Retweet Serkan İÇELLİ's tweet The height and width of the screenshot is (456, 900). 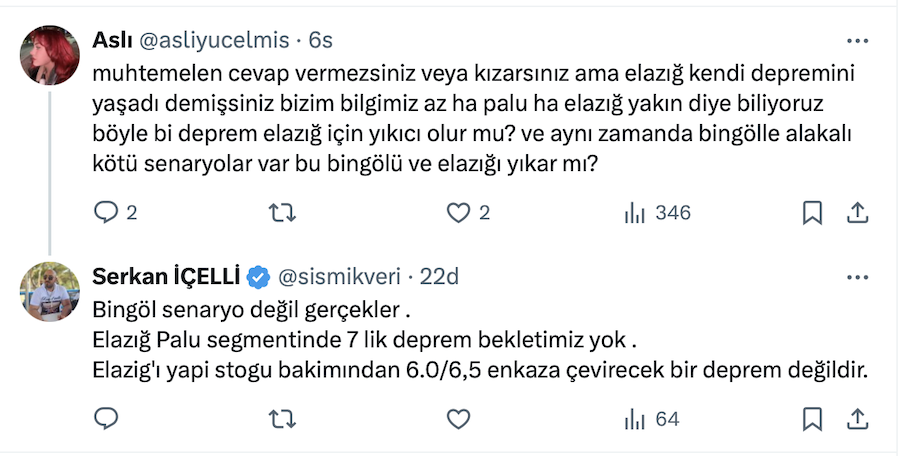point(283,419)
